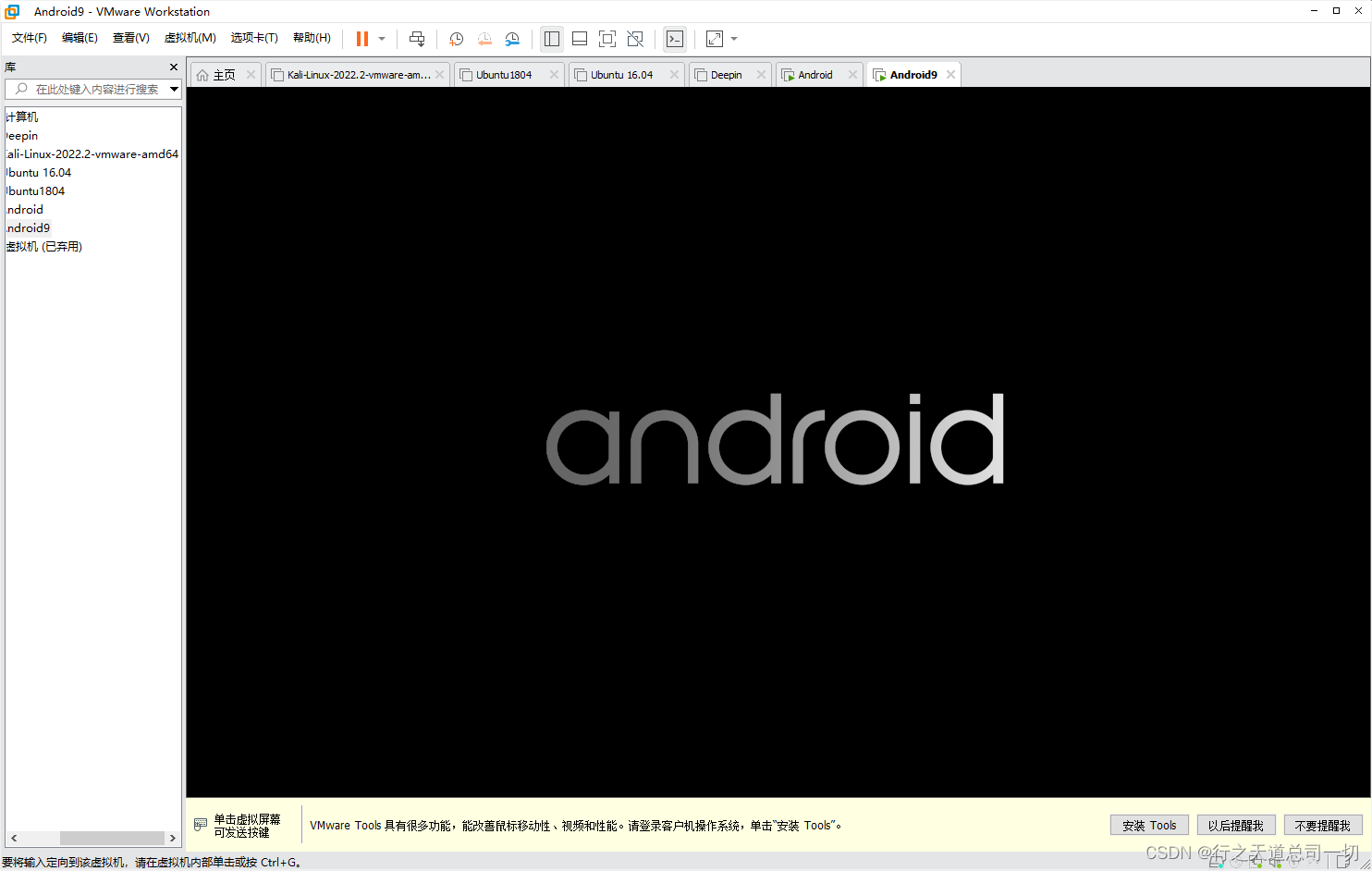This screenshot has width=1372, height=871.
Task: Pause the running virtual machine
Action: pyautogui.click(x=362, y=39)
